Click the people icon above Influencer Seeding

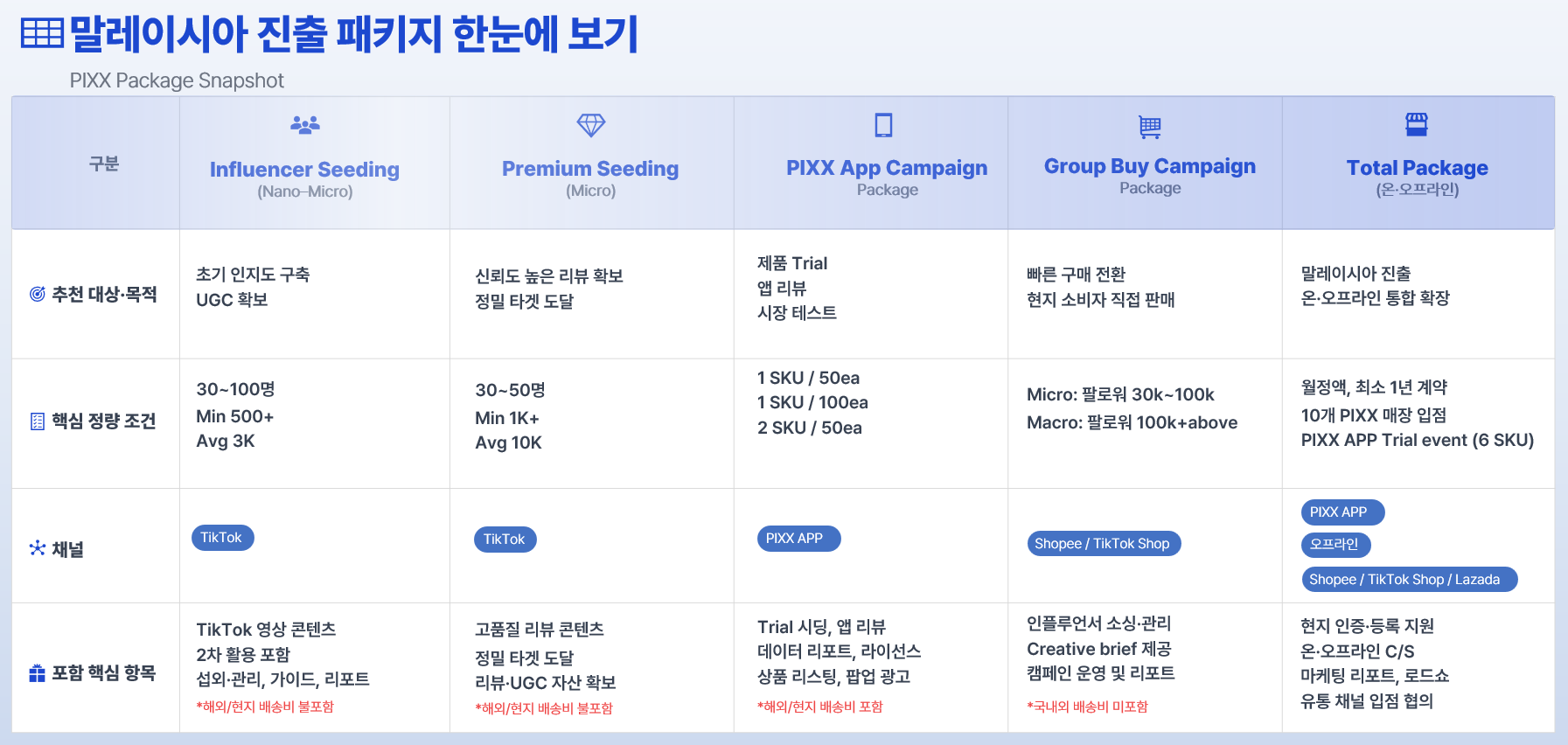tap(304, 125)
